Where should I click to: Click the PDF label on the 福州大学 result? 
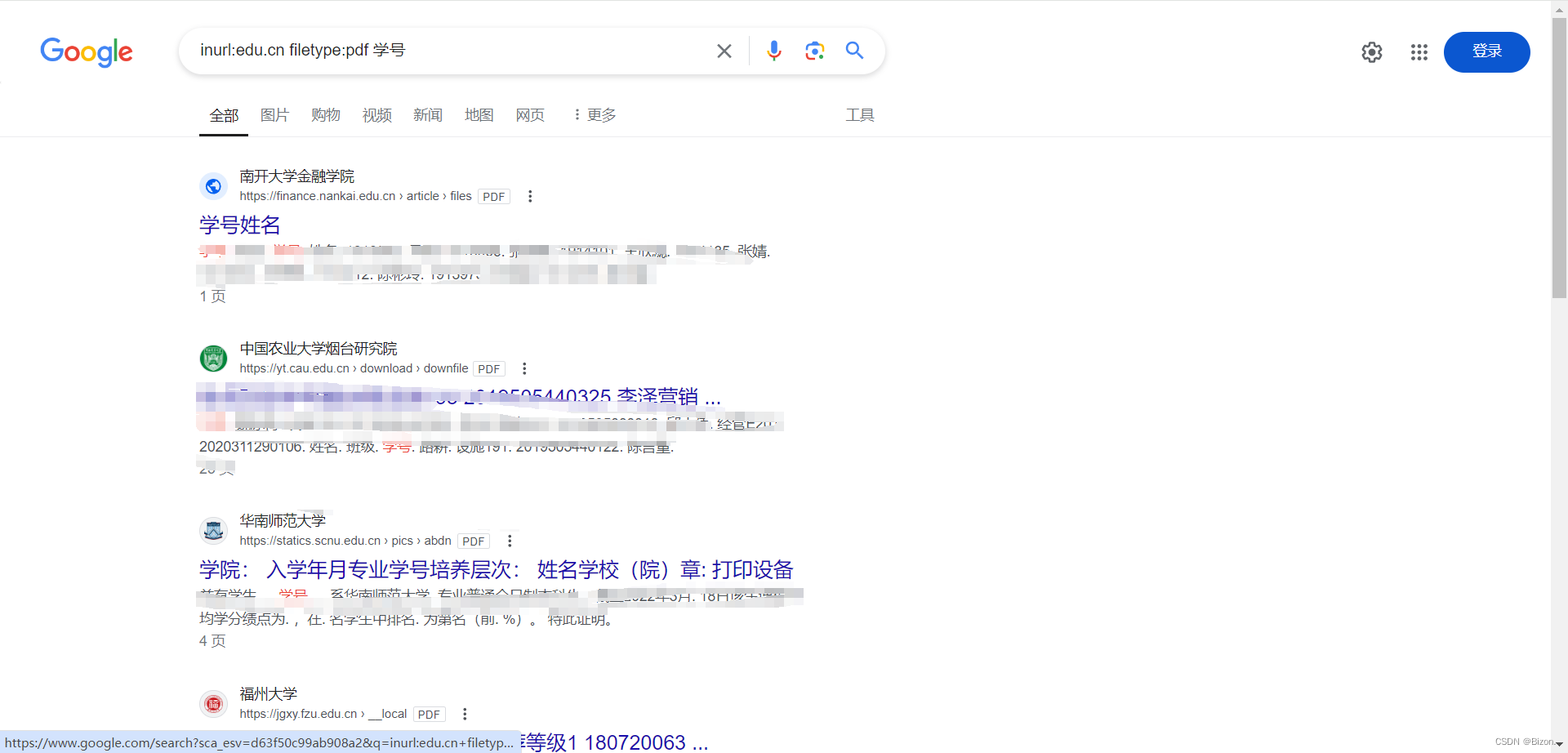click(x=429, y=713)
